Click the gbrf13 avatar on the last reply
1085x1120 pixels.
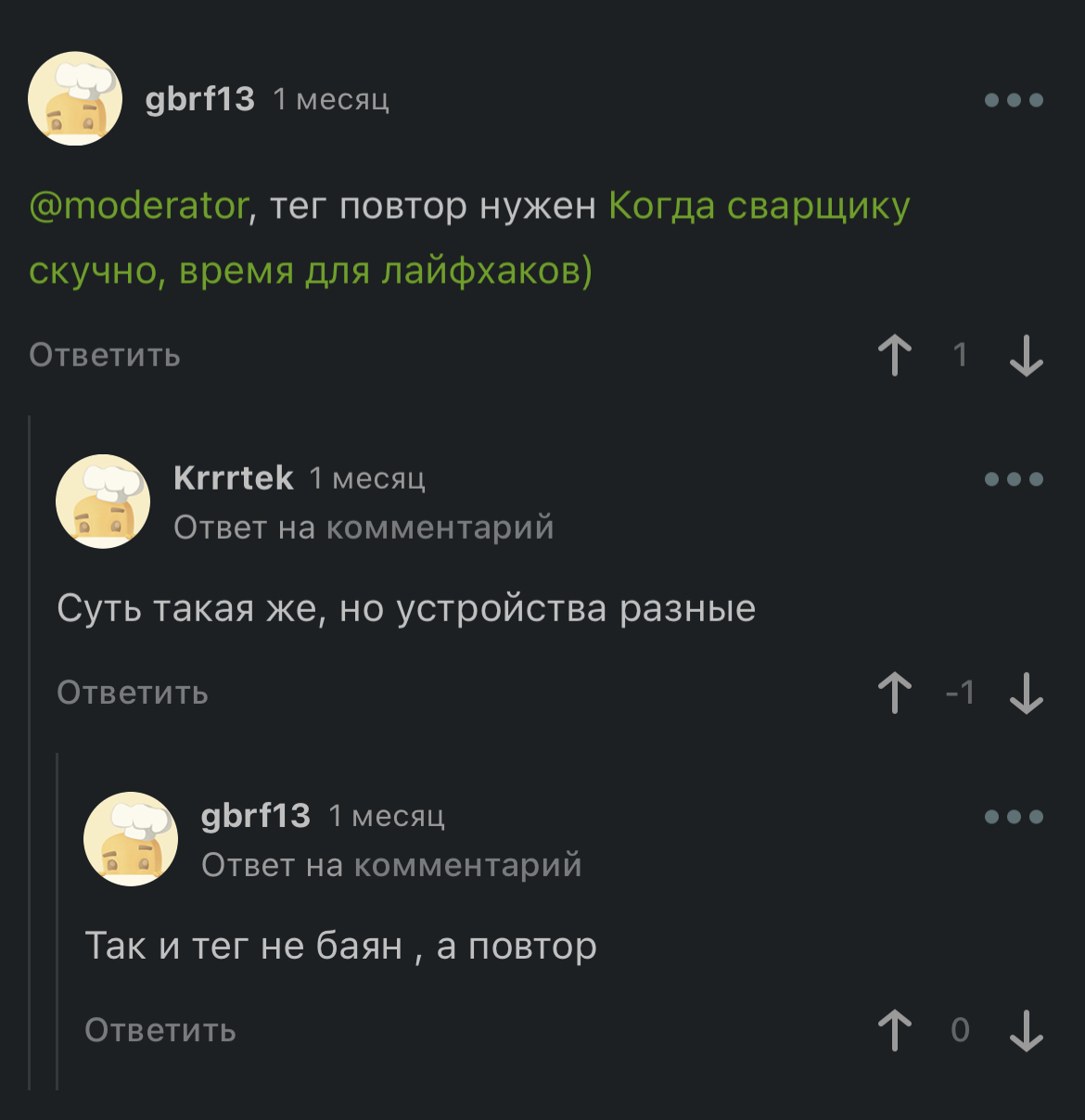click(131, 838)
